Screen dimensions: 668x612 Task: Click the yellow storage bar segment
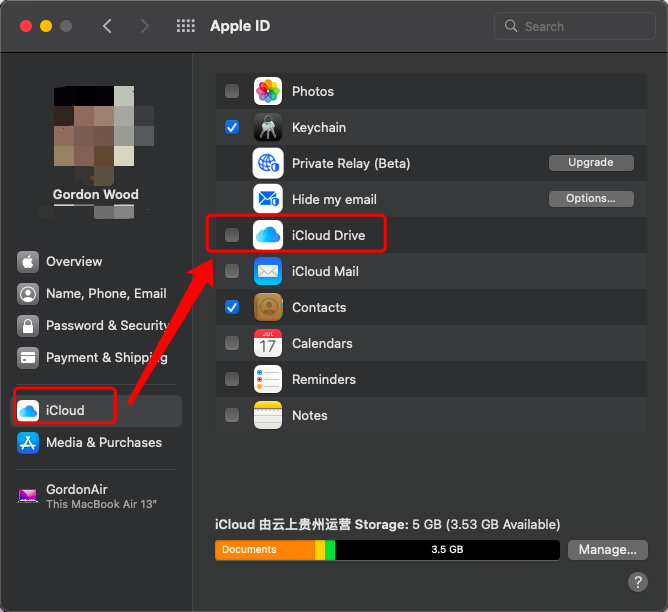coord(320,550)
